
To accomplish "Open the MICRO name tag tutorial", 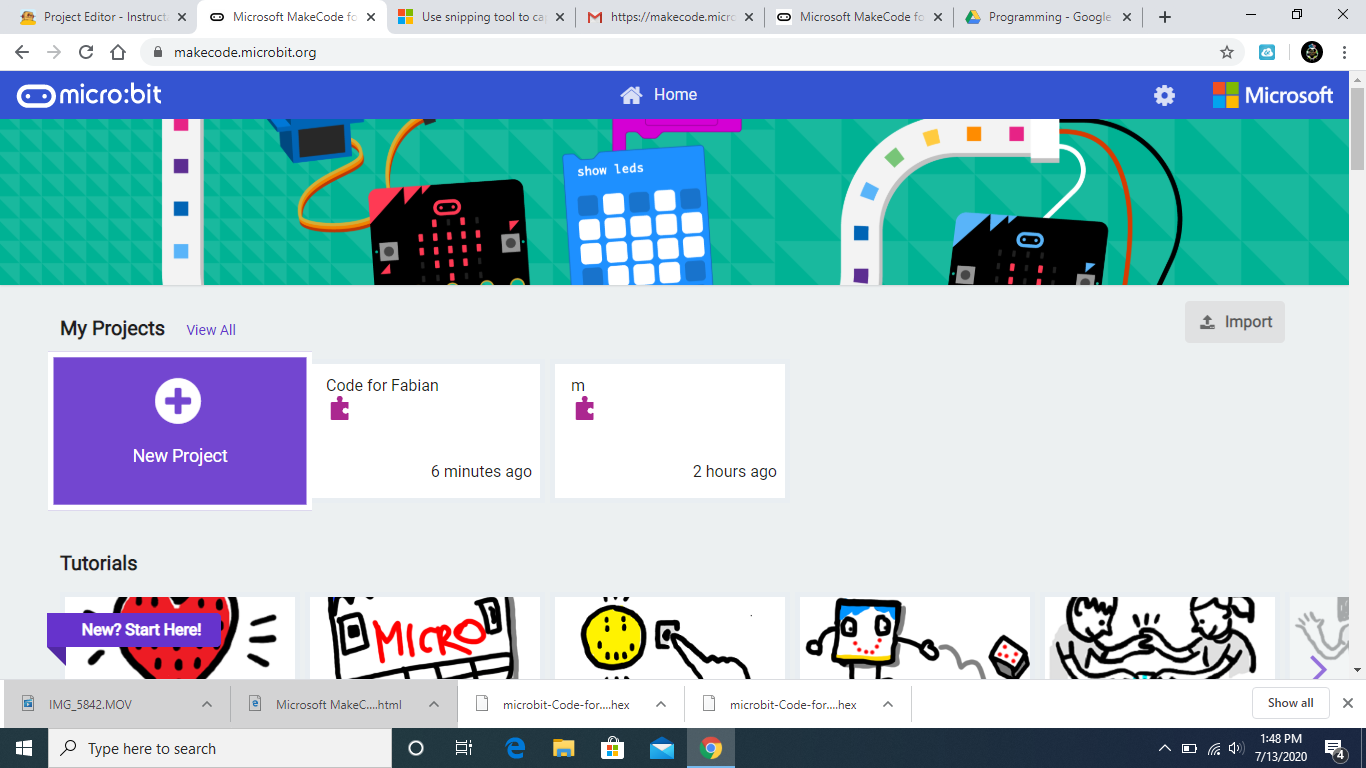I will [425, 637].
